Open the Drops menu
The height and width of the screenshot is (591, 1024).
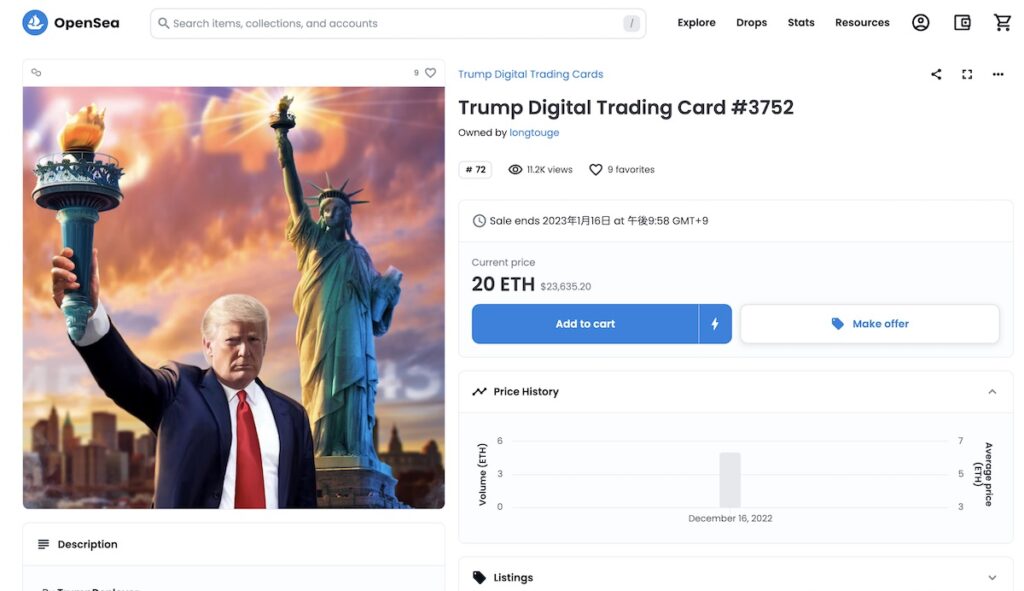(x=751, y=23)
